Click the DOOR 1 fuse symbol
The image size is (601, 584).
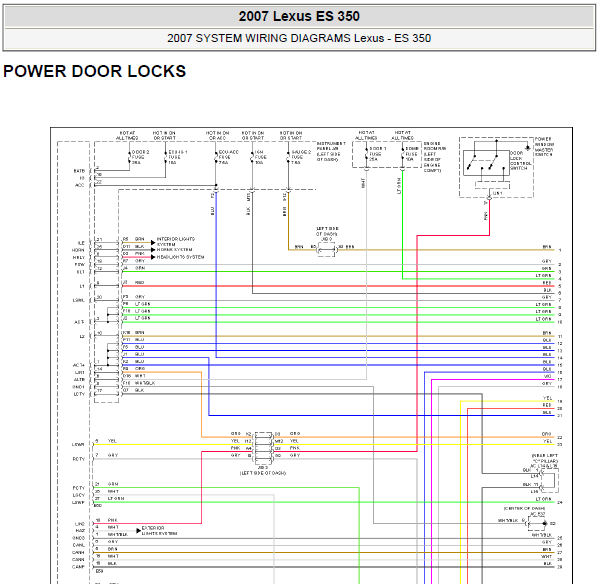[366, 153]
